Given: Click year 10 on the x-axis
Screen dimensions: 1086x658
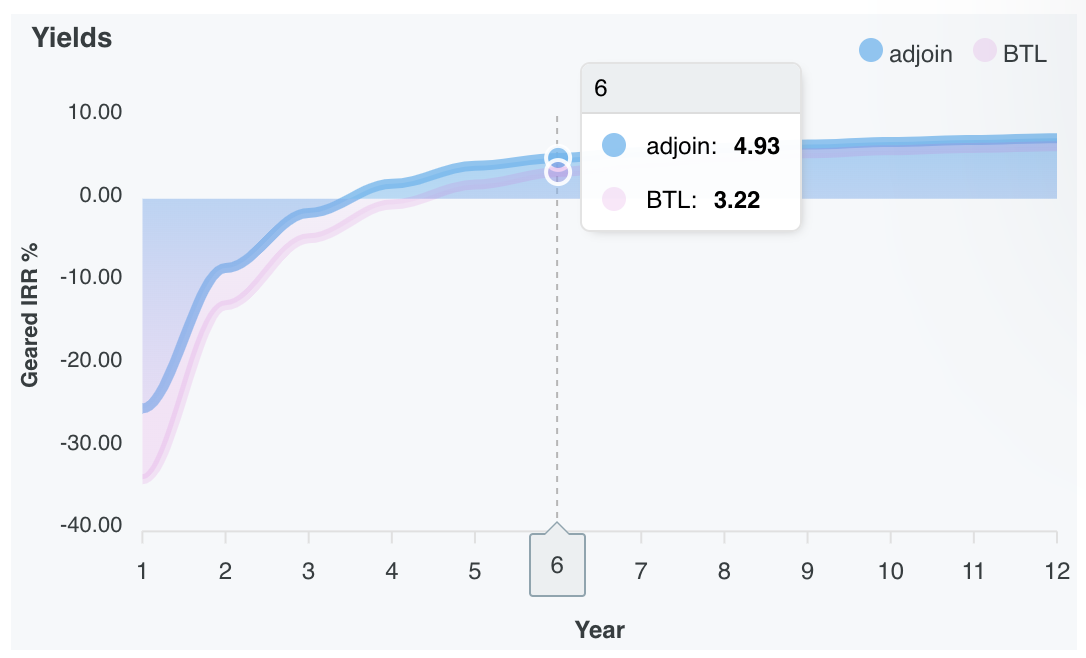Looking at the screenshot, I should 891,571.
